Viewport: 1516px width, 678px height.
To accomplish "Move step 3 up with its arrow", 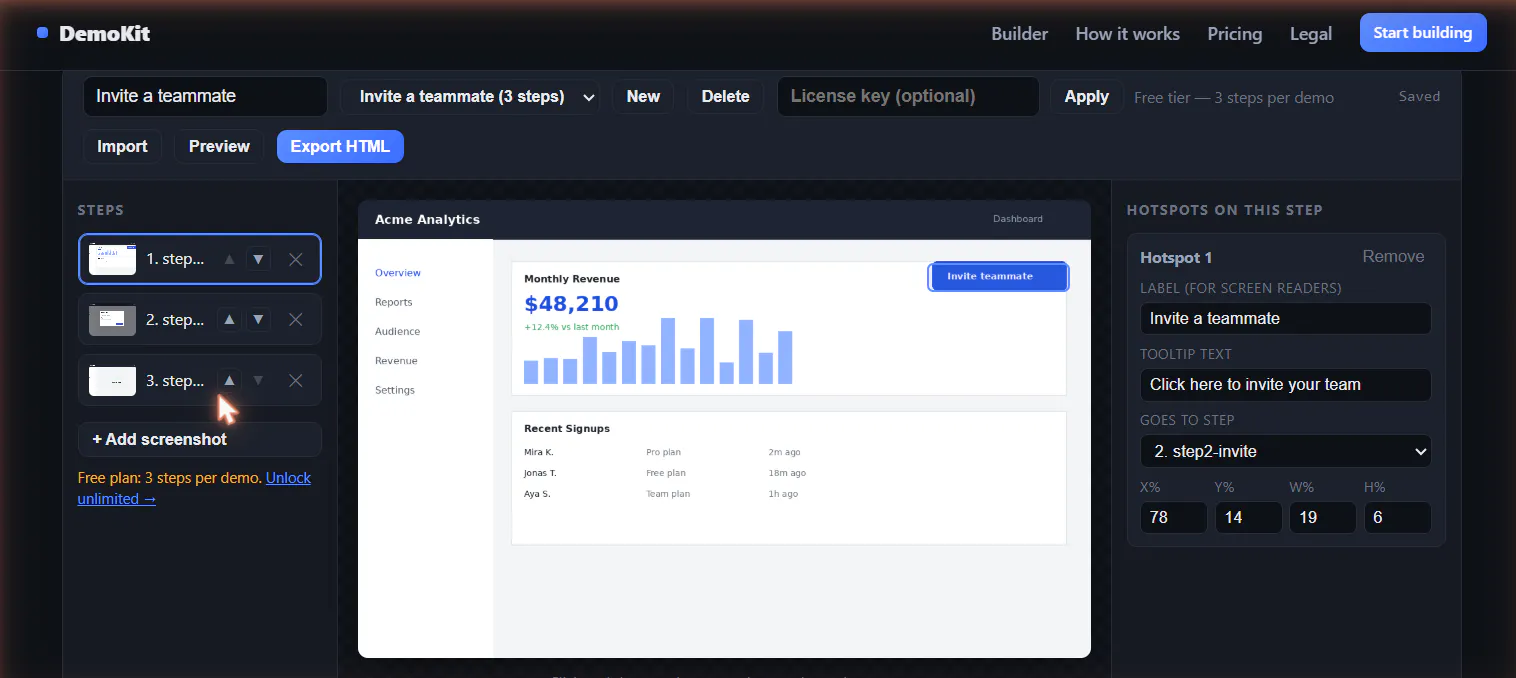I will pos(229,380).
